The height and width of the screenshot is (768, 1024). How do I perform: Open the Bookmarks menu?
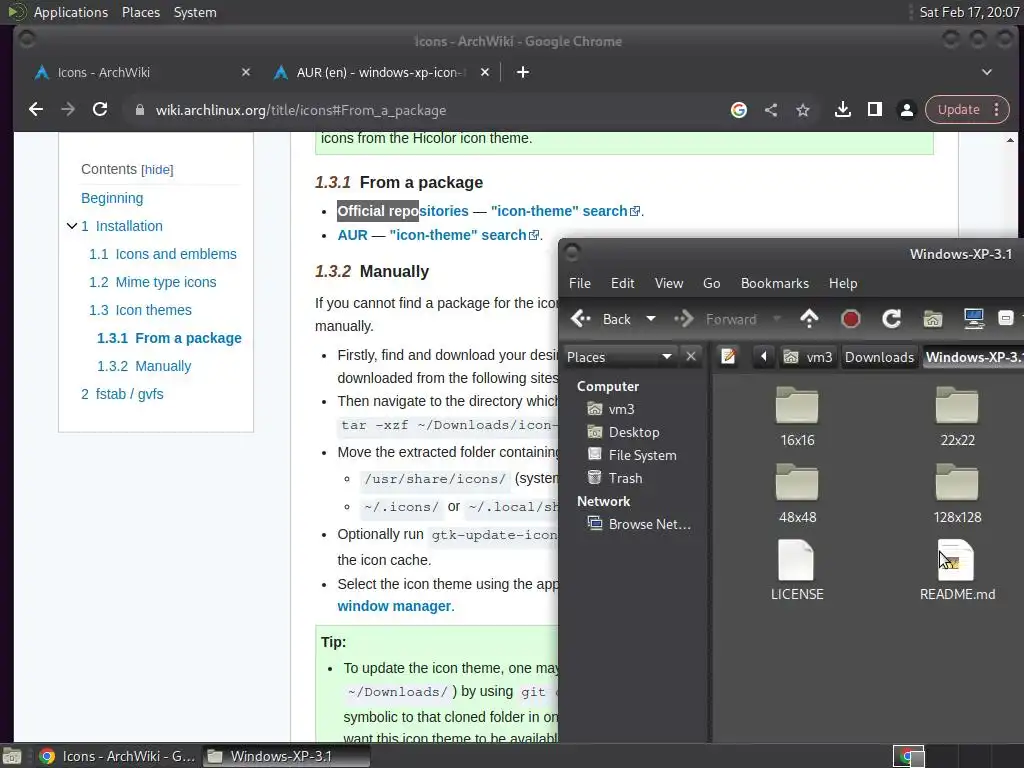coord(775,283)
